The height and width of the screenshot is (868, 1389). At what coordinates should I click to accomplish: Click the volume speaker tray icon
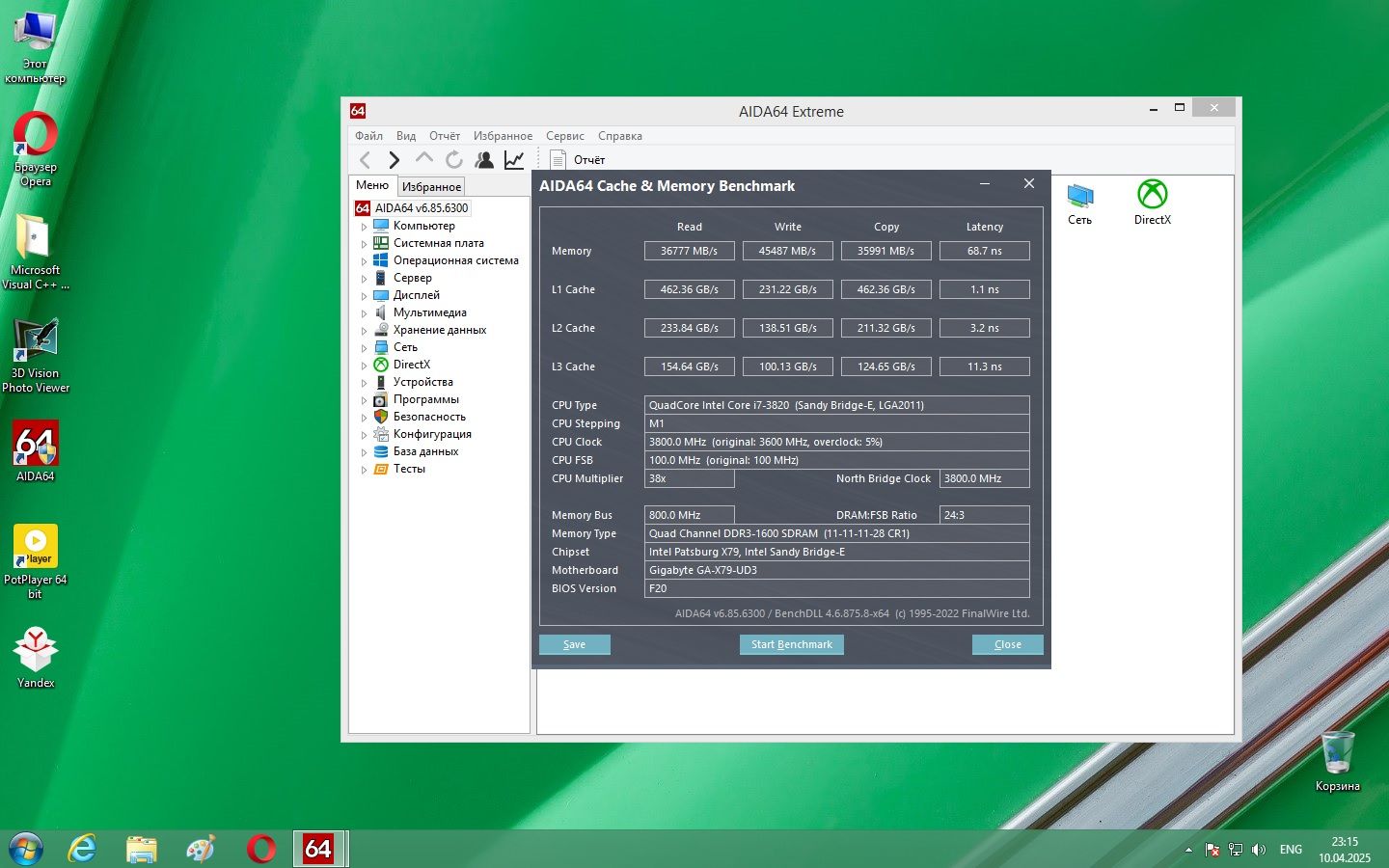[x=1258, y=850]
